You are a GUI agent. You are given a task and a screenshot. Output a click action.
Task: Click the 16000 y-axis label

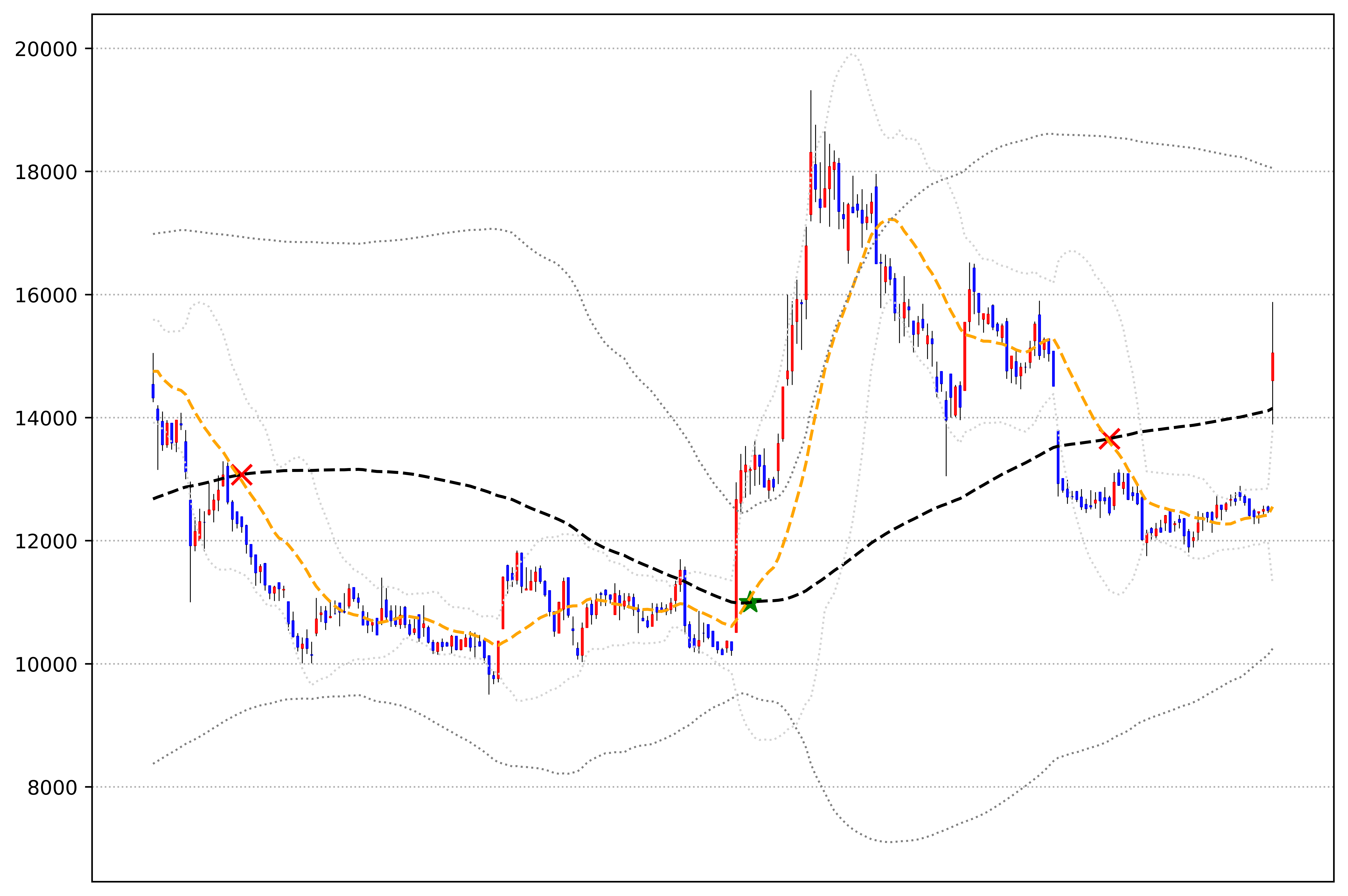coord(46,295)
